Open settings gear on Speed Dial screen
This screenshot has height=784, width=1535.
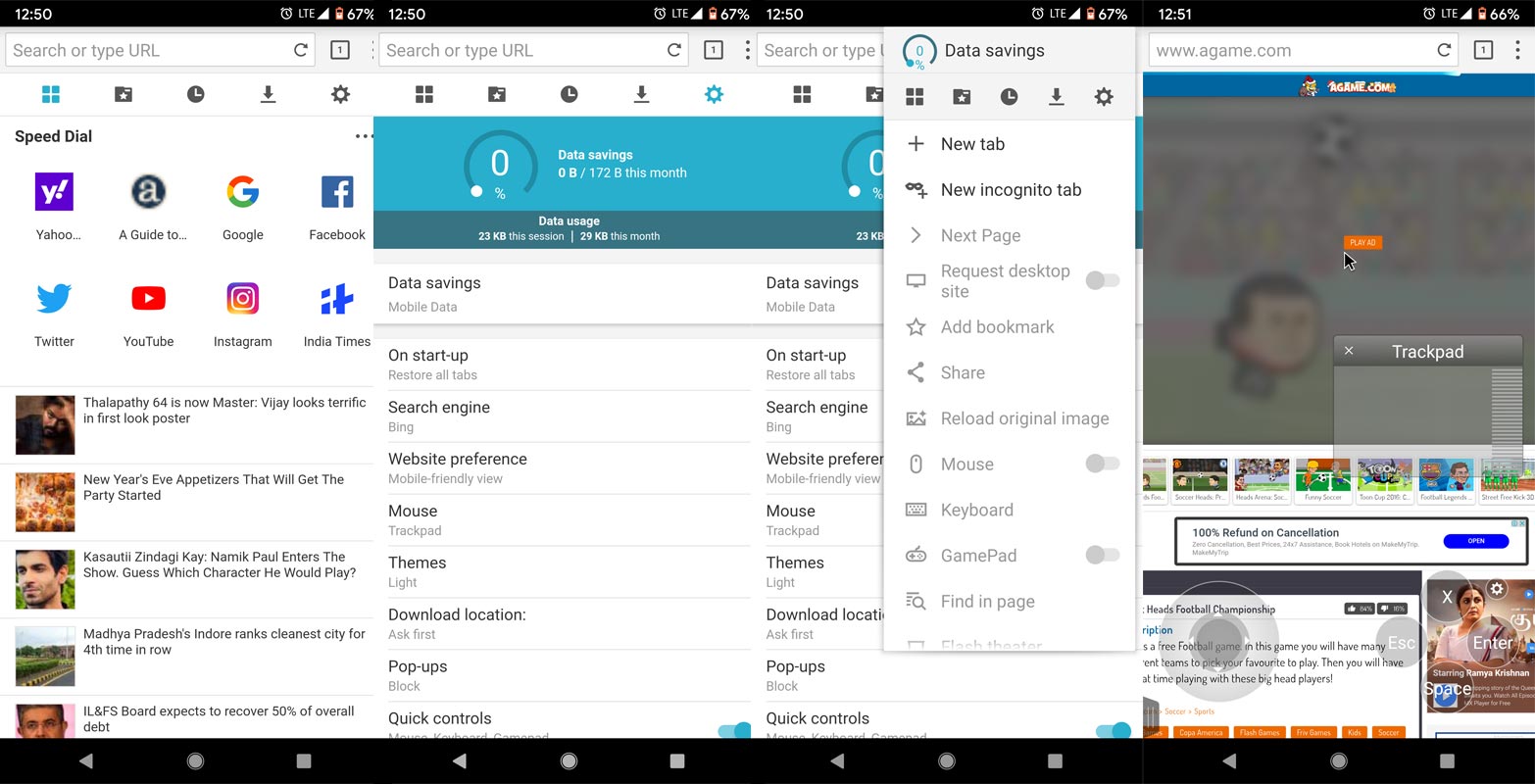[340, 94]
